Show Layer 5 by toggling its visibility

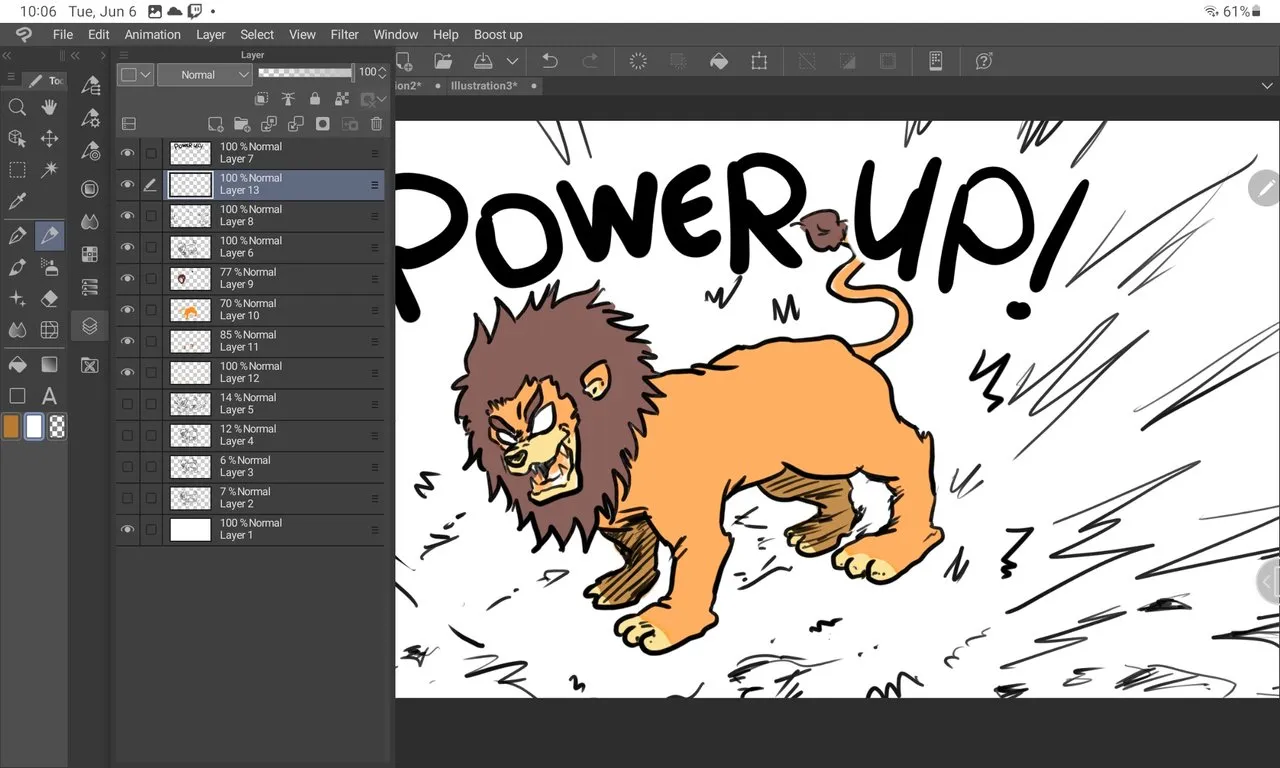127,404
